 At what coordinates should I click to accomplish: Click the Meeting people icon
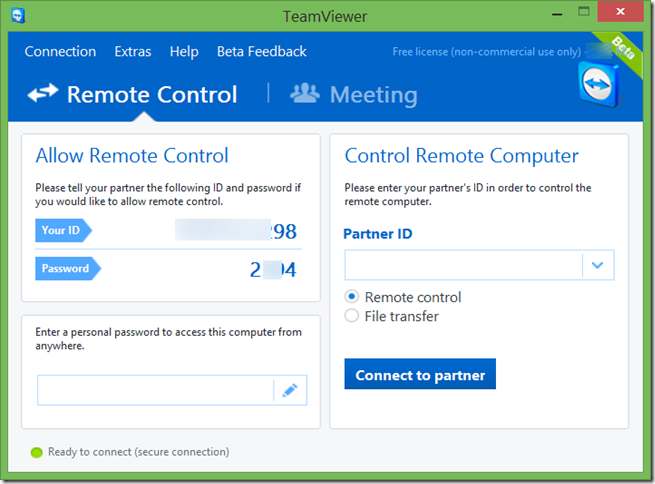tap(304, 94)
